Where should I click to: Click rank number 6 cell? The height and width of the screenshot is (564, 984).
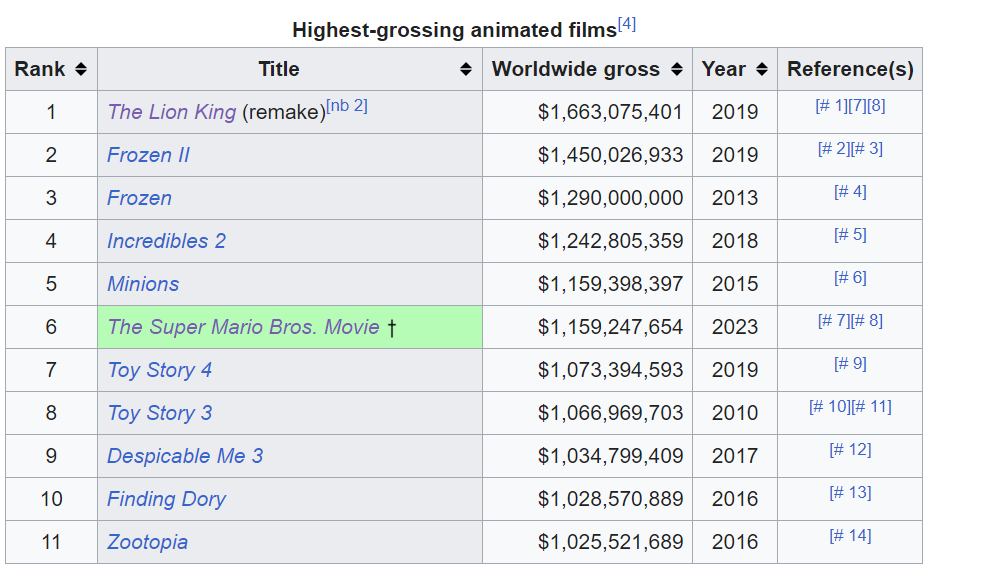pos(51,327)
